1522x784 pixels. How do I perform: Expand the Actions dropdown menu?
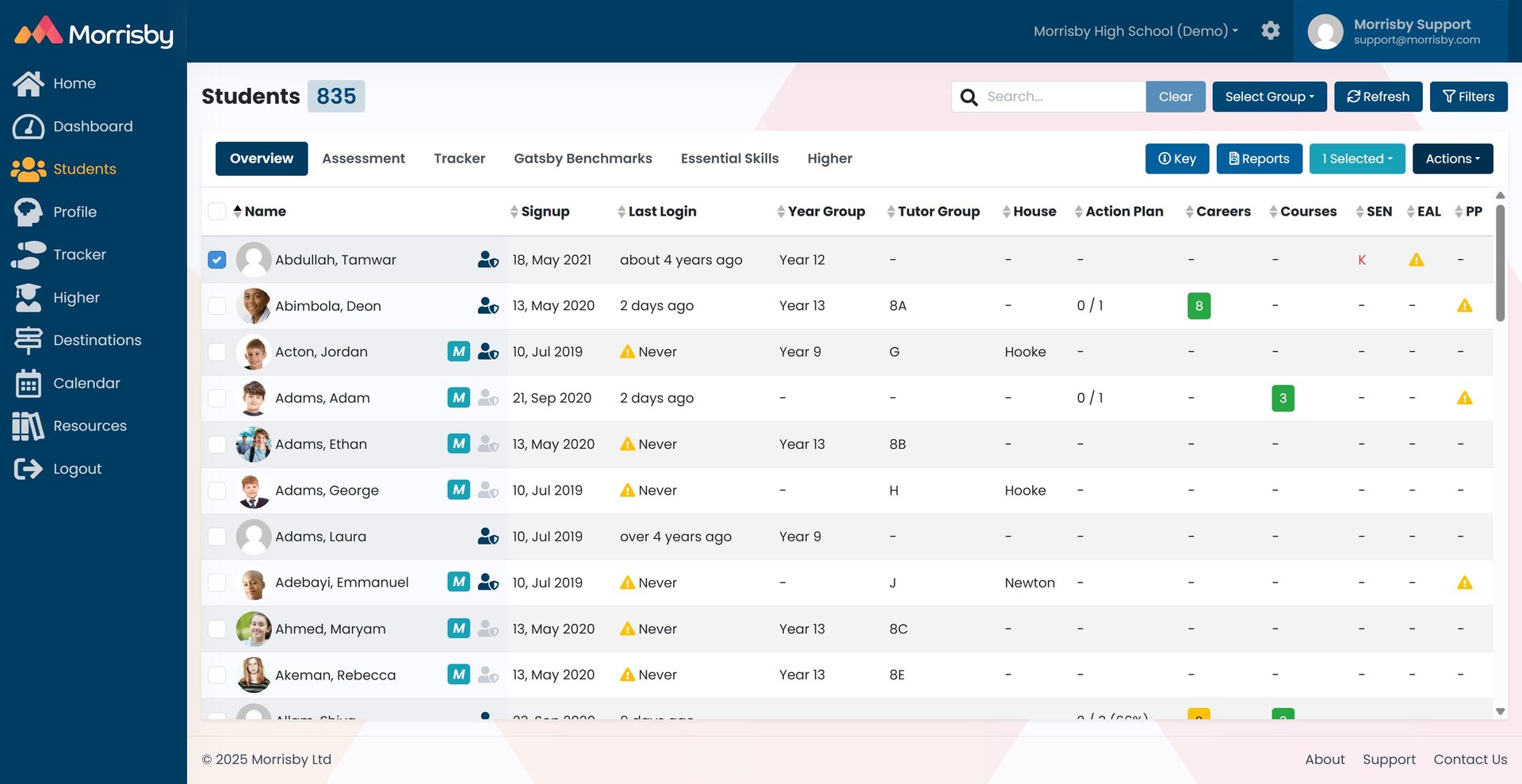(x=1452, y=159)
